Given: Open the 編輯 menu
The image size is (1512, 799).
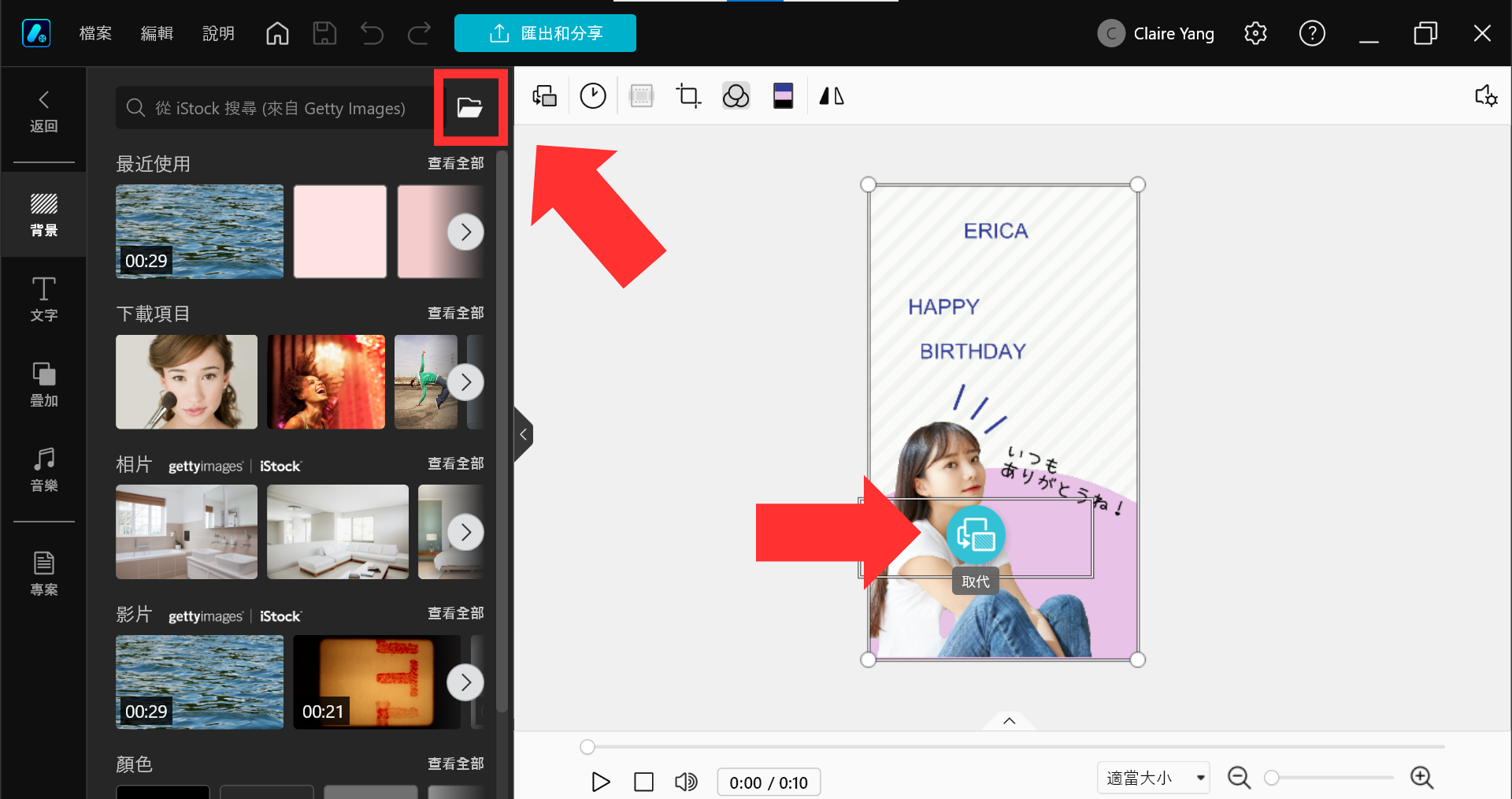Looking at the screenshot, I should click(157, 33).
